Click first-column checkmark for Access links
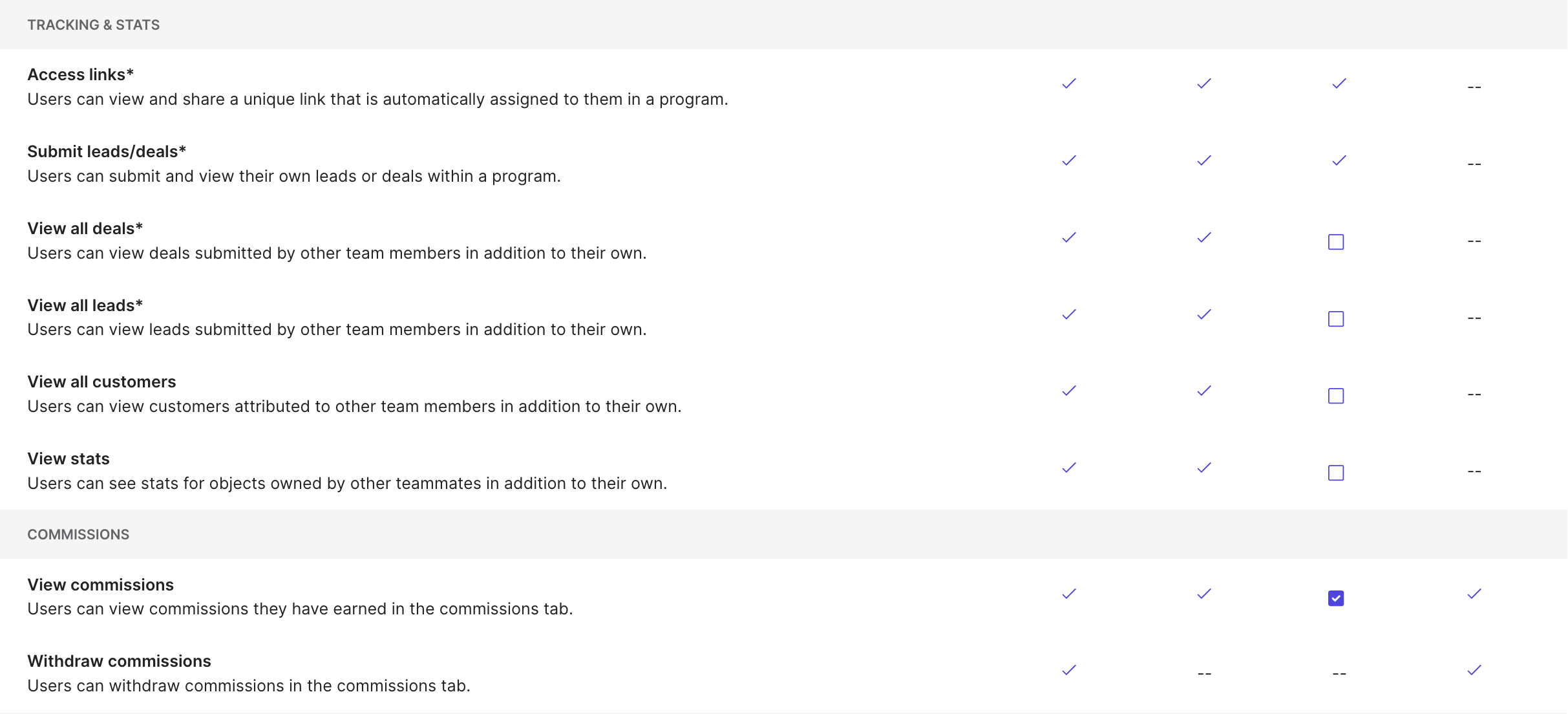This screenshot has height=714, width=1568. [1069, 83]
